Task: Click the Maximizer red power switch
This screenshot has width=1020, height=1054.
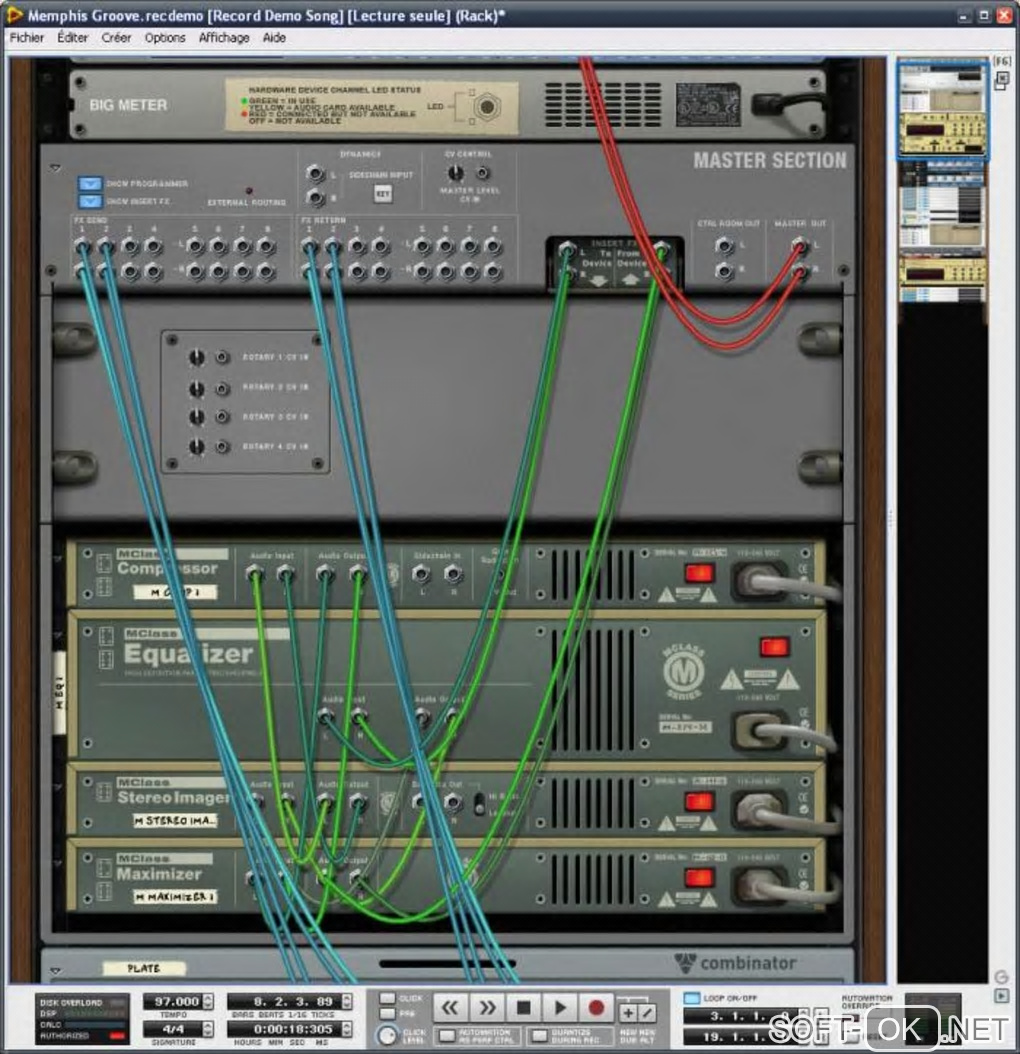Action: (x=699, y=877)
